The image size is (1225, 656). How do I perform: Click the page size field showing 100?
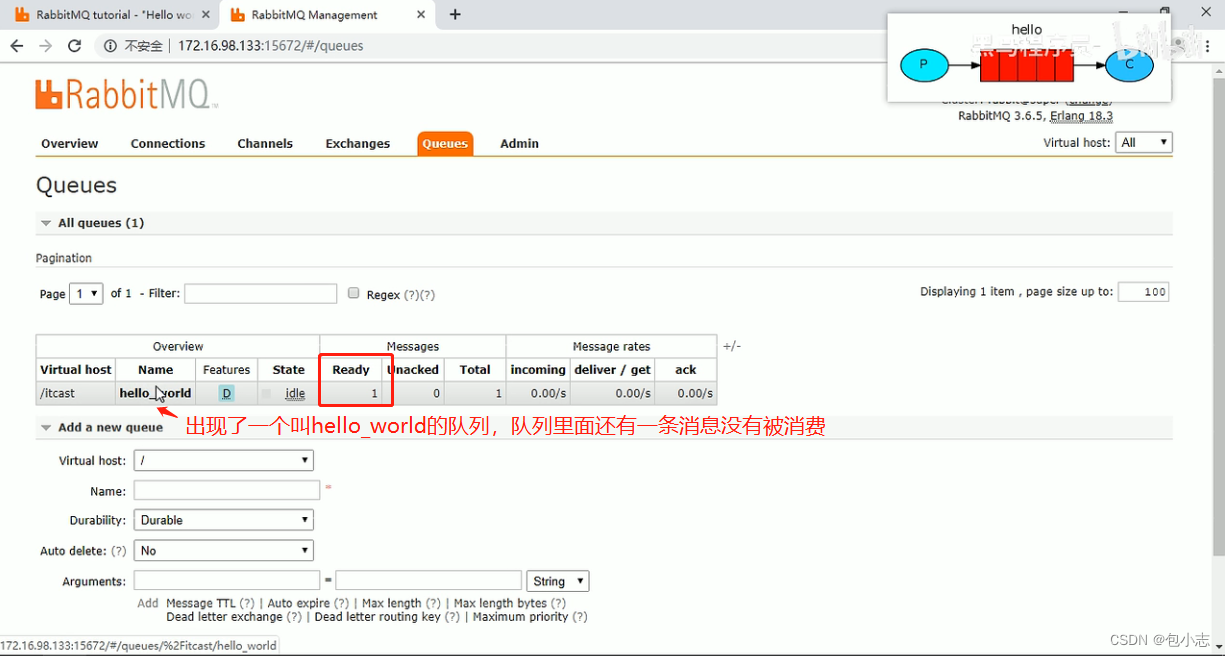click(x=1143, y=292)
